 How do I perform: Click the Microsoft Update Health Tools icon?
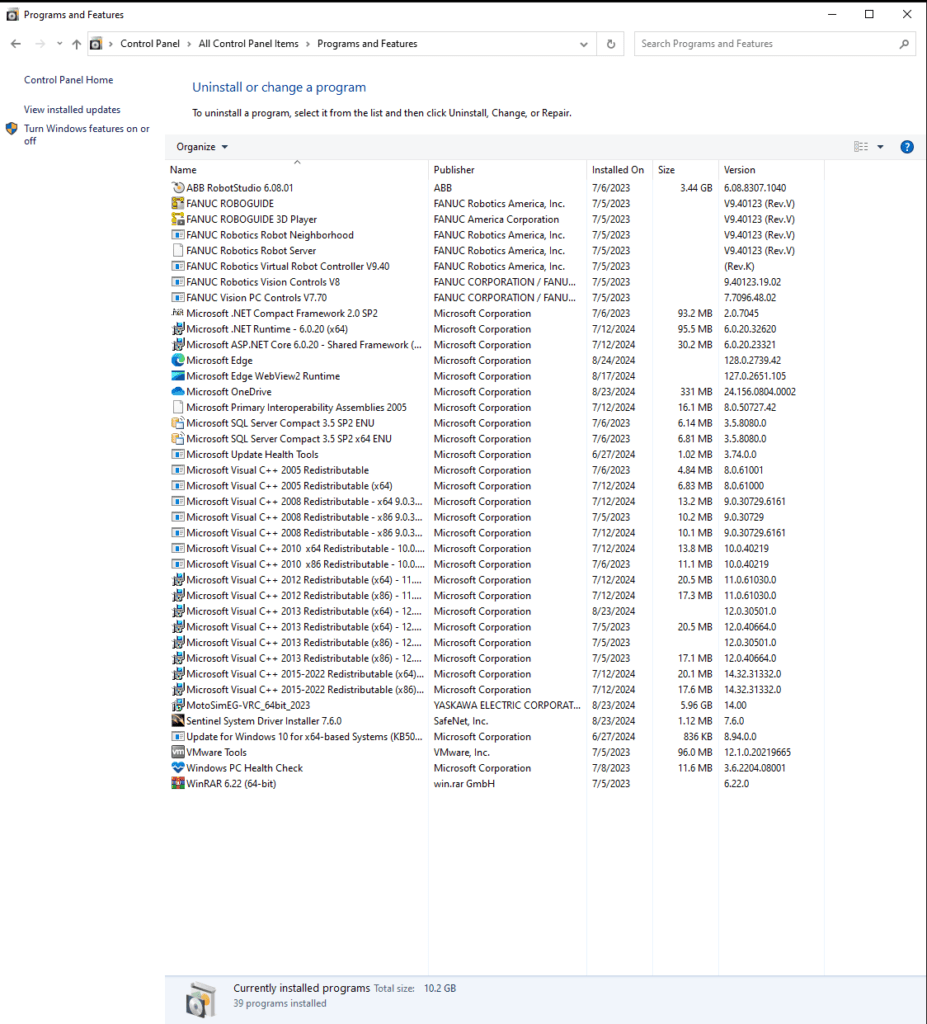(178, 454)
